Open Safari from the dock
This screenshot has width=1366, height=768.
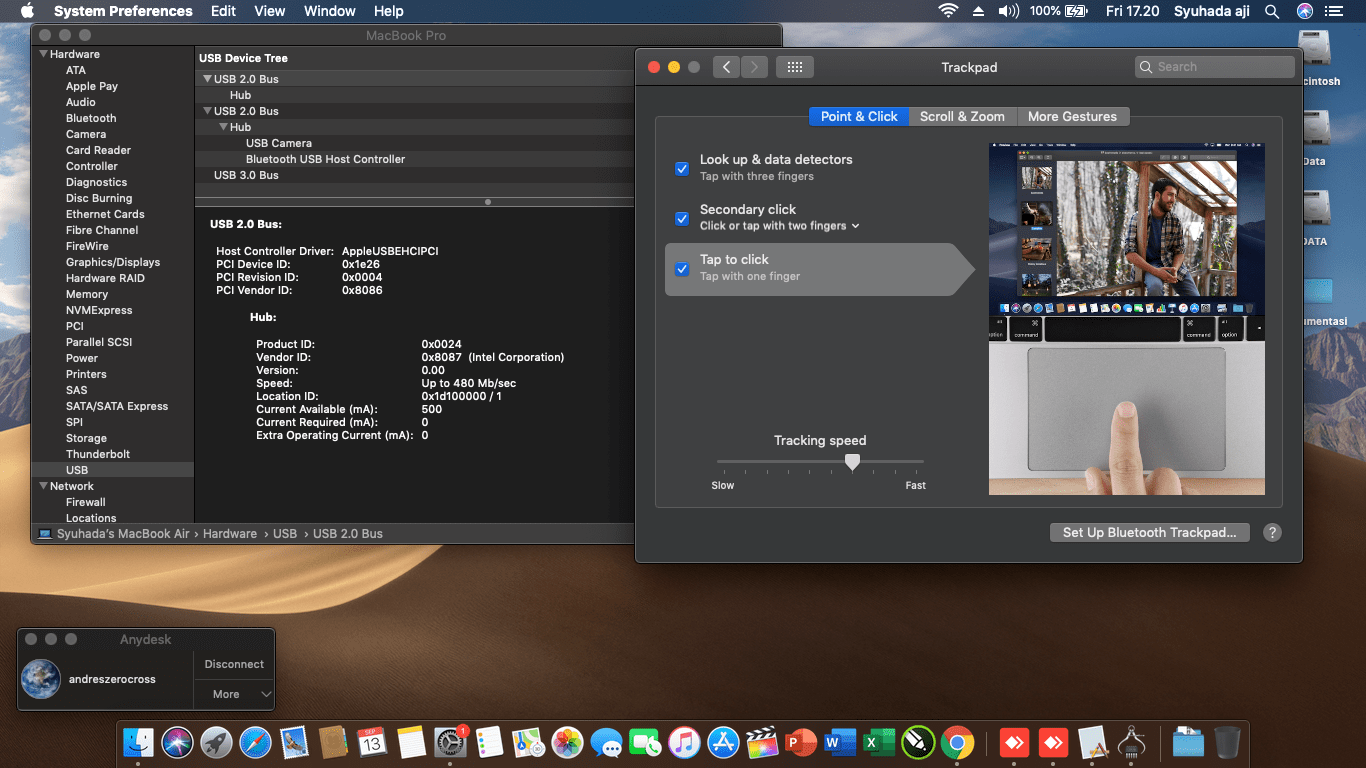point(255,743)
